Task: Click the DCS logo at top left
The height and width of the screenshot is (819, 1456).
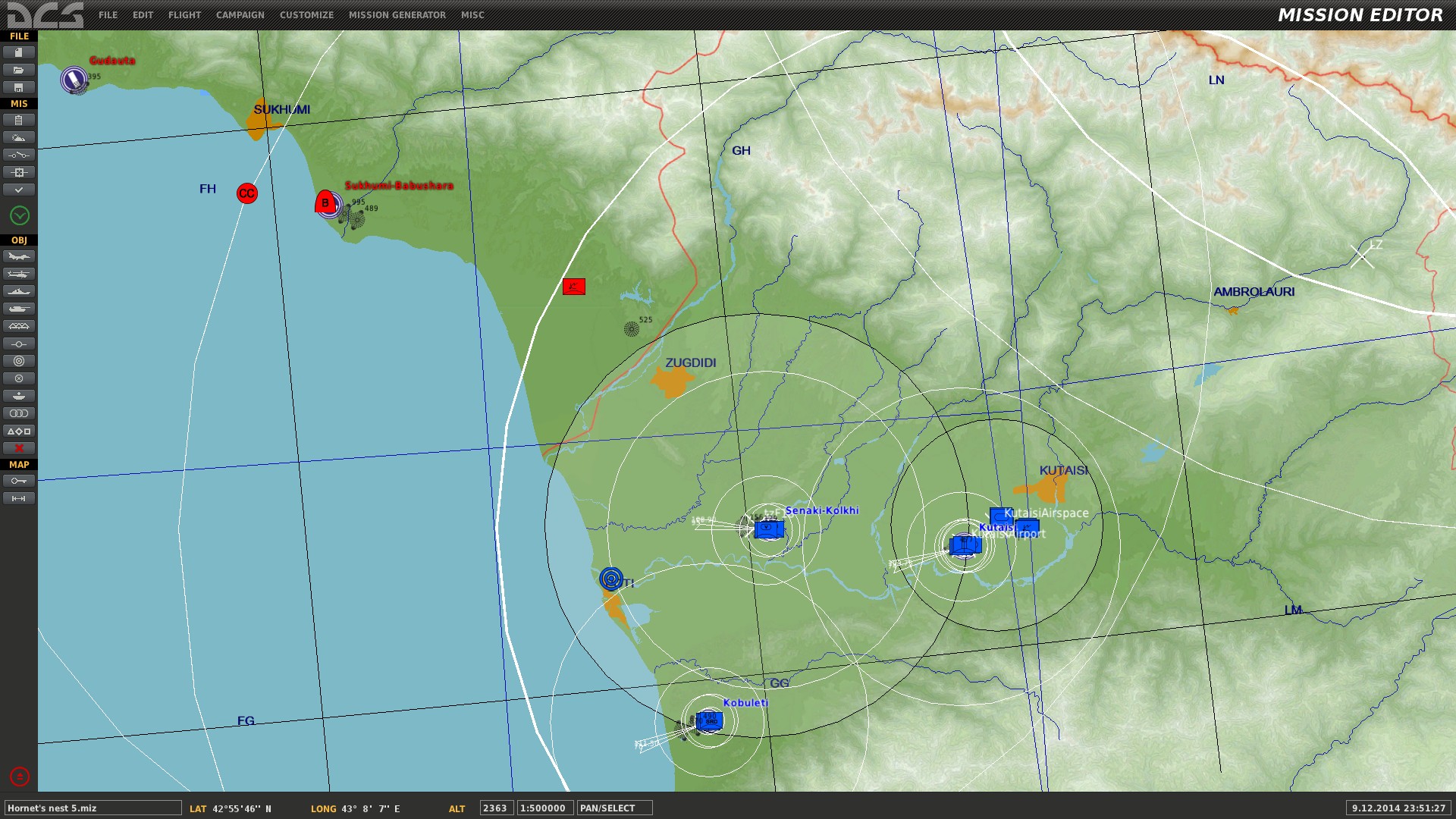Action: [45, 14]
